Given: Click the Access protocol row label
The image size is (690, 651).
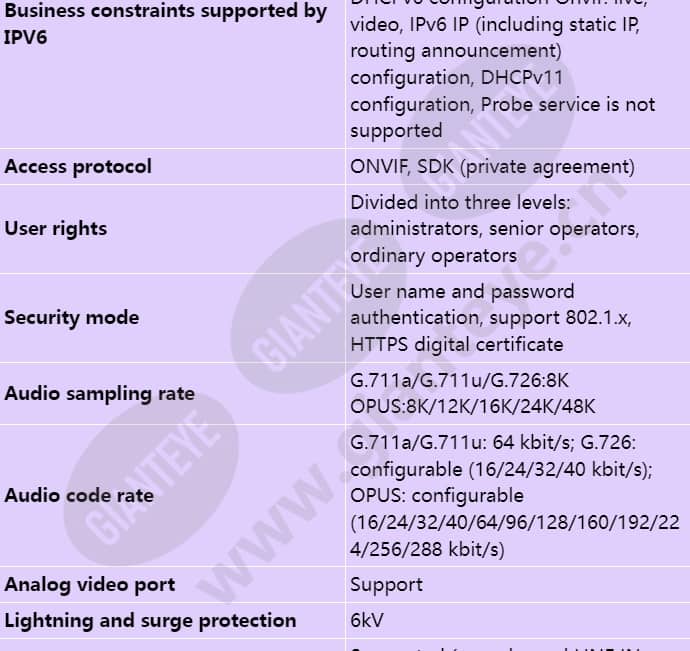Looking at the screenshot, I should click(x=78, y=167).
